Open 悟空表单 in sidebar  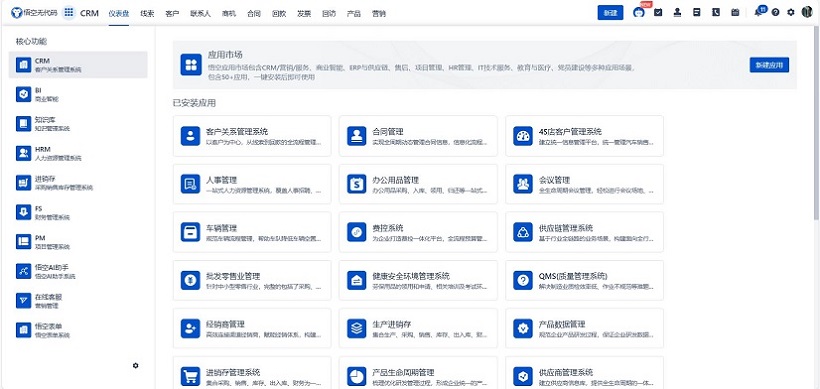coord(78,330)
